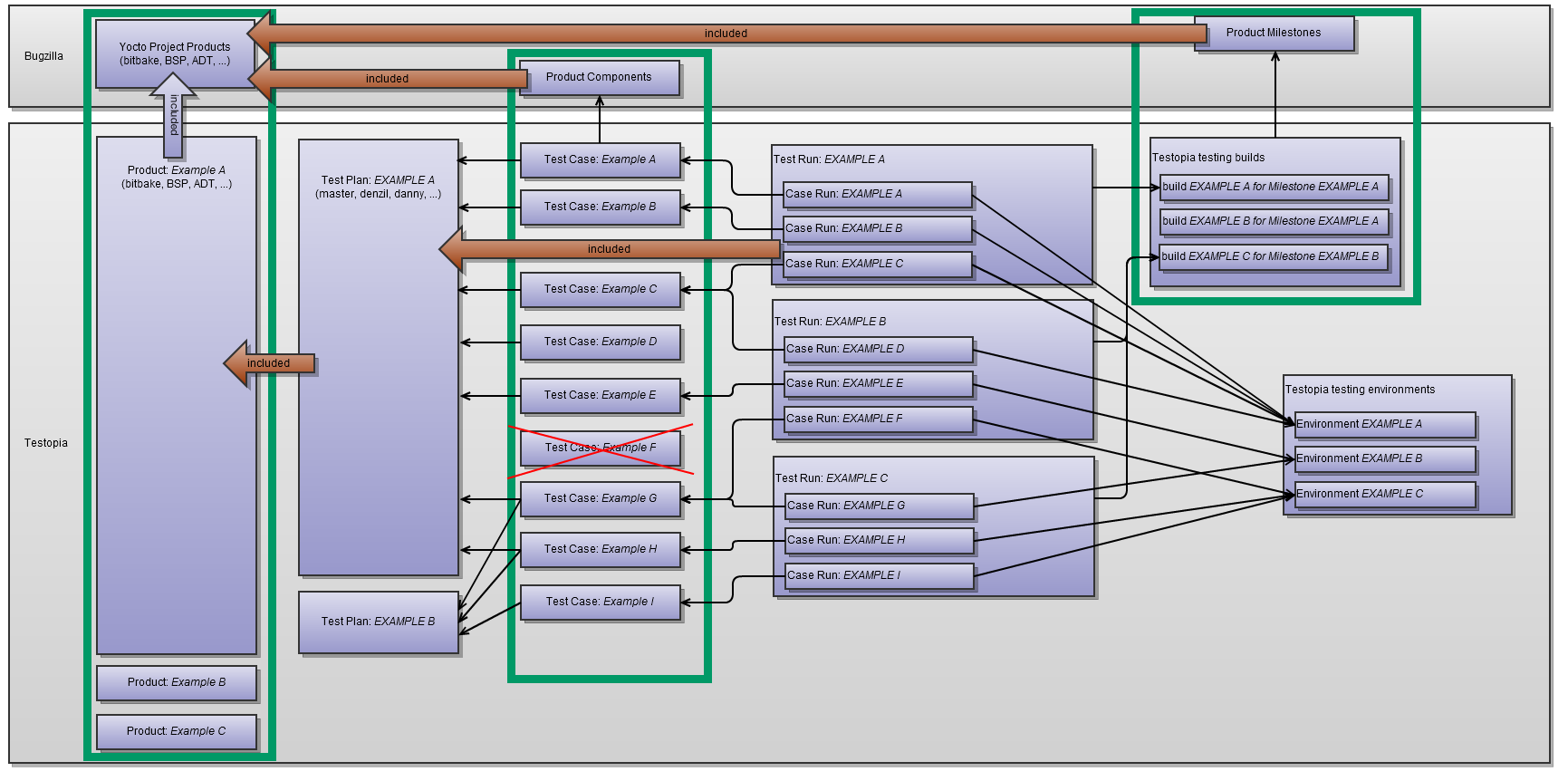
Task: Click the Bugzilla lane label
Action: pos(43,56)
